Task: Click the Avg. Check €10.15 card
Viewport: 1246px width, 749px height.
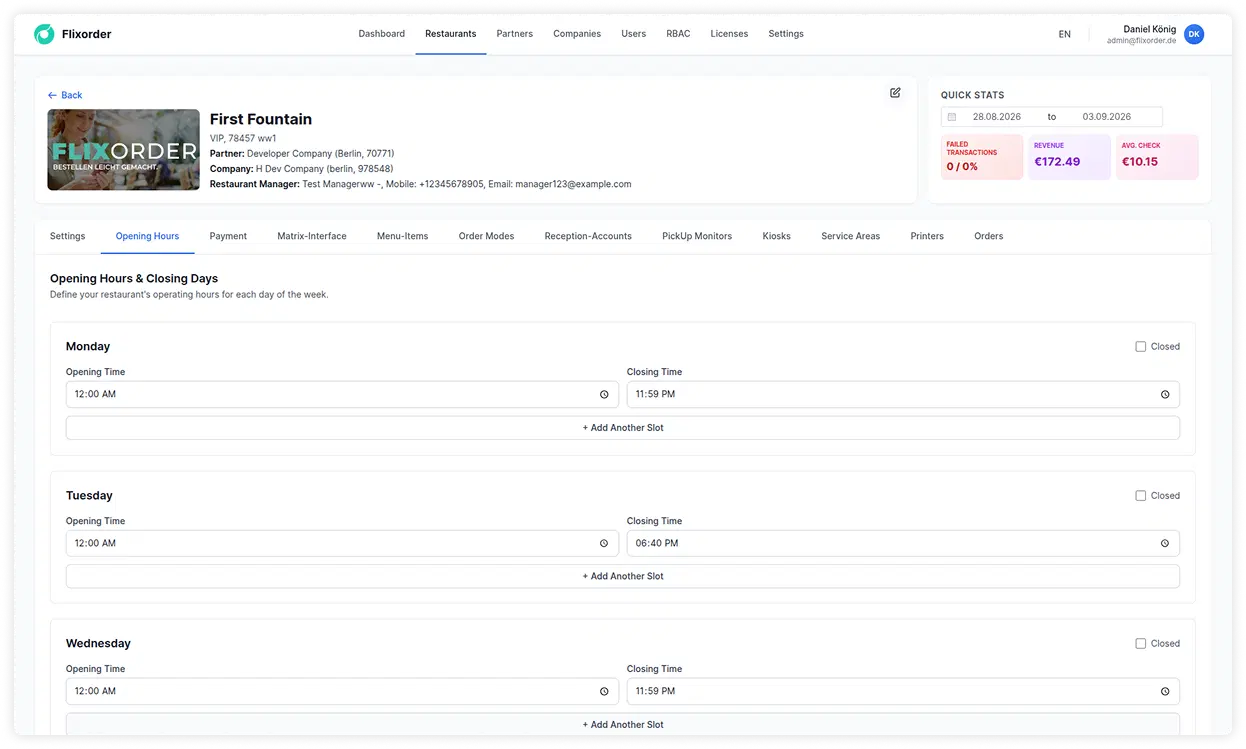Action: (x=1157, y=157)
